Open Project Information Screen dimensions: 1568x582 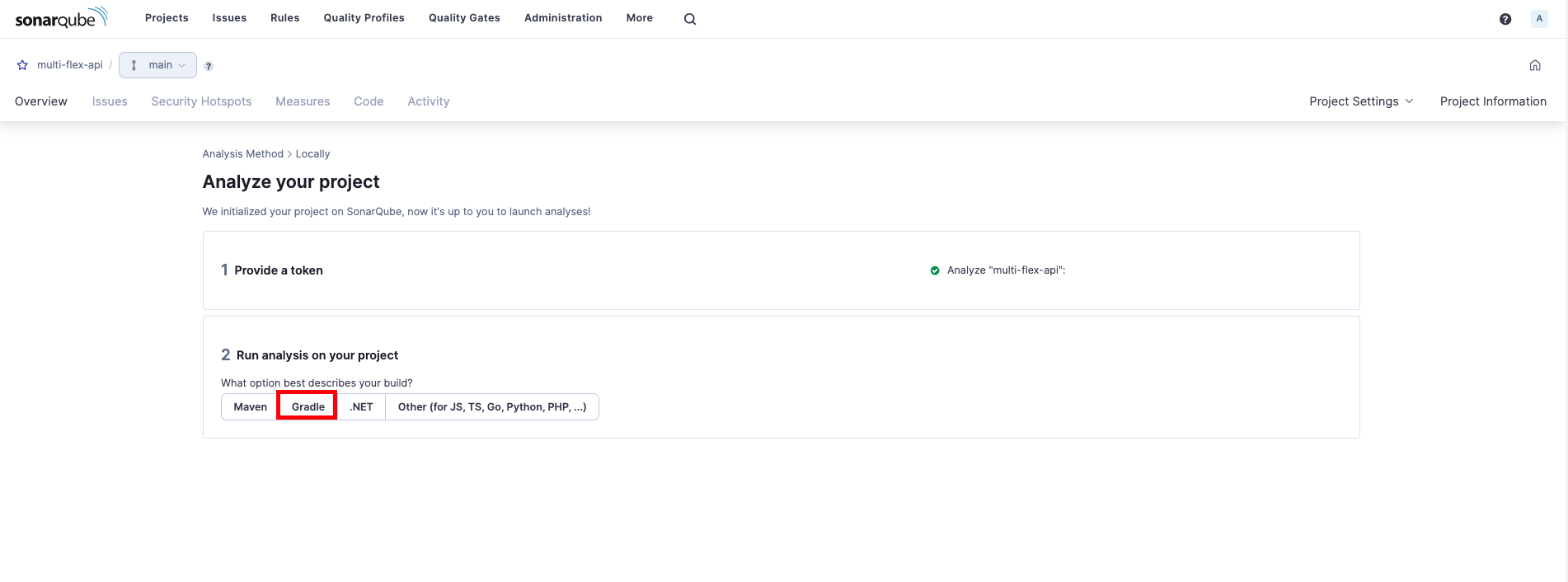tap(1493, 101)
